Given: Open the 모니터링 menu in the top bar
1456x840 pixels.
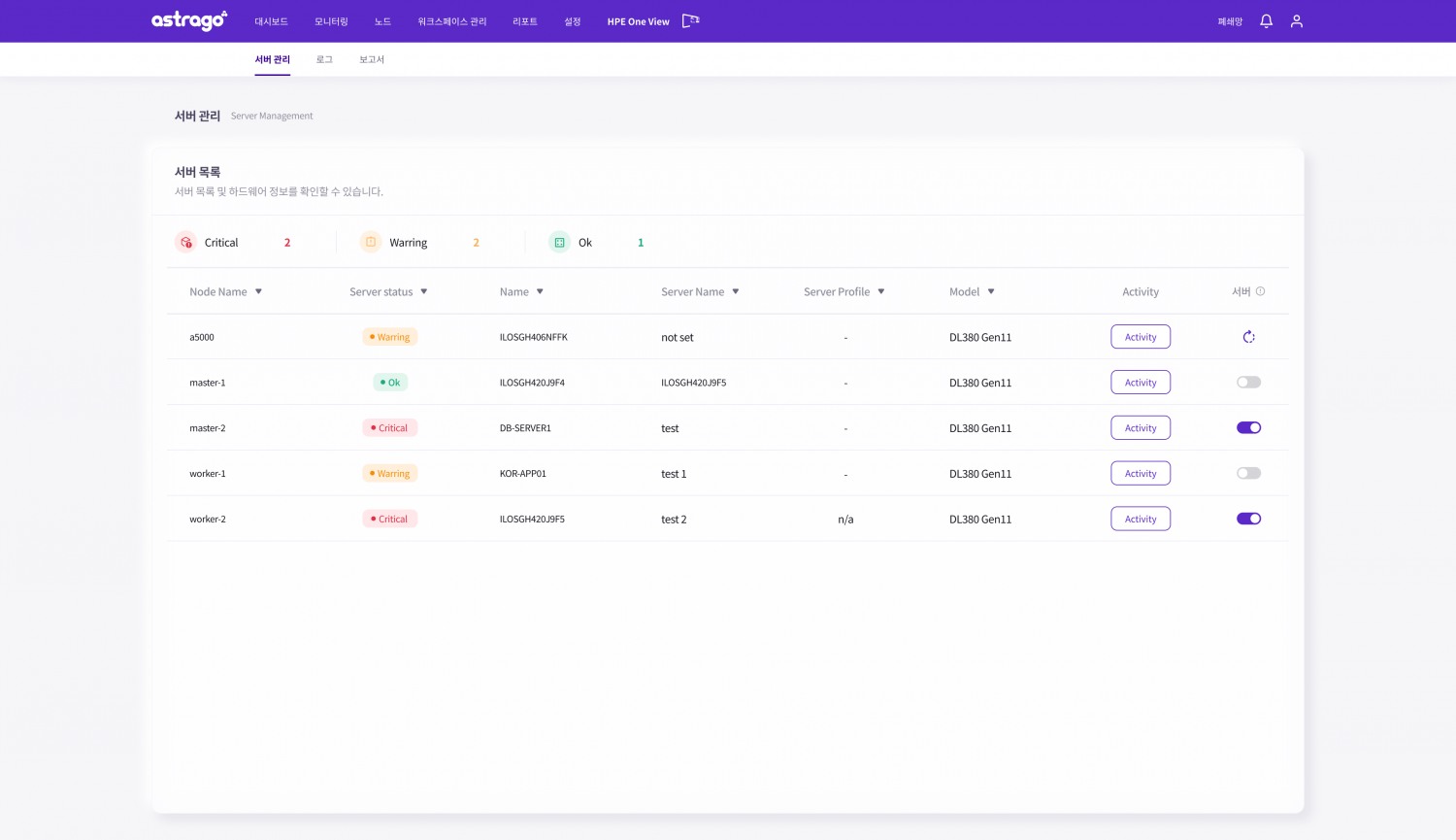Looking at the screenshot, I should (331, 21).
